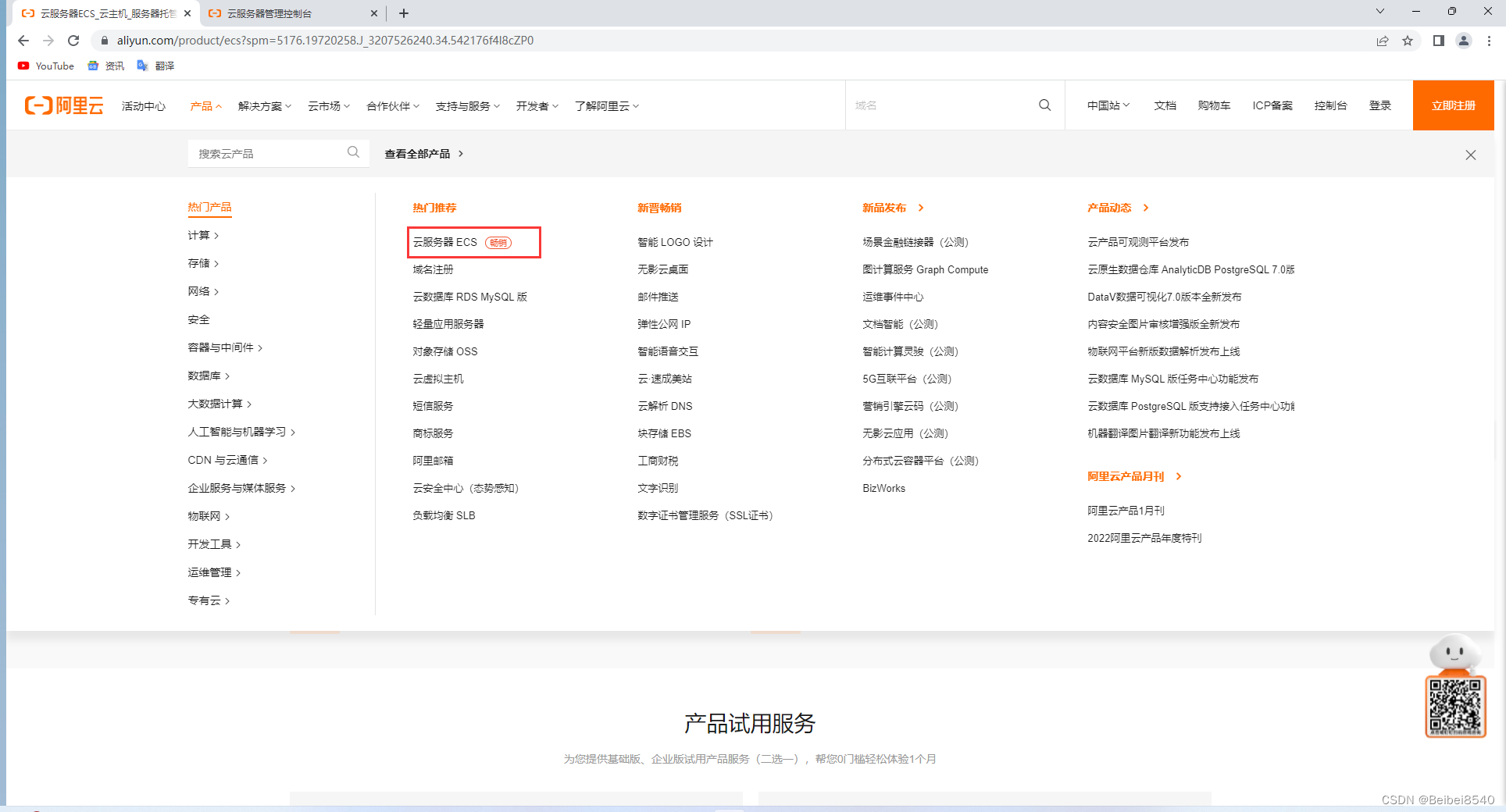
Task: Close the product menu panel
Action: 1471,155
